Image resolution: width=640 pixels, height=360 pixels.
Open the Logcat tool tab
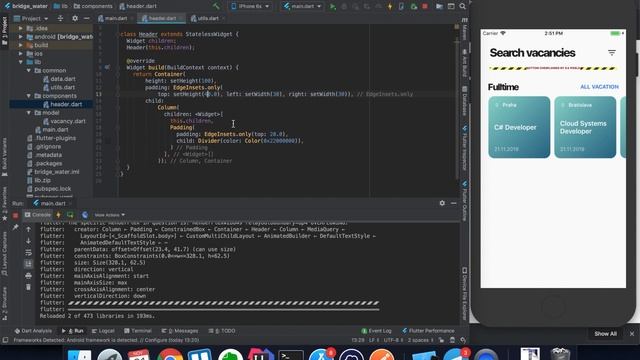[x=103, y=331]
